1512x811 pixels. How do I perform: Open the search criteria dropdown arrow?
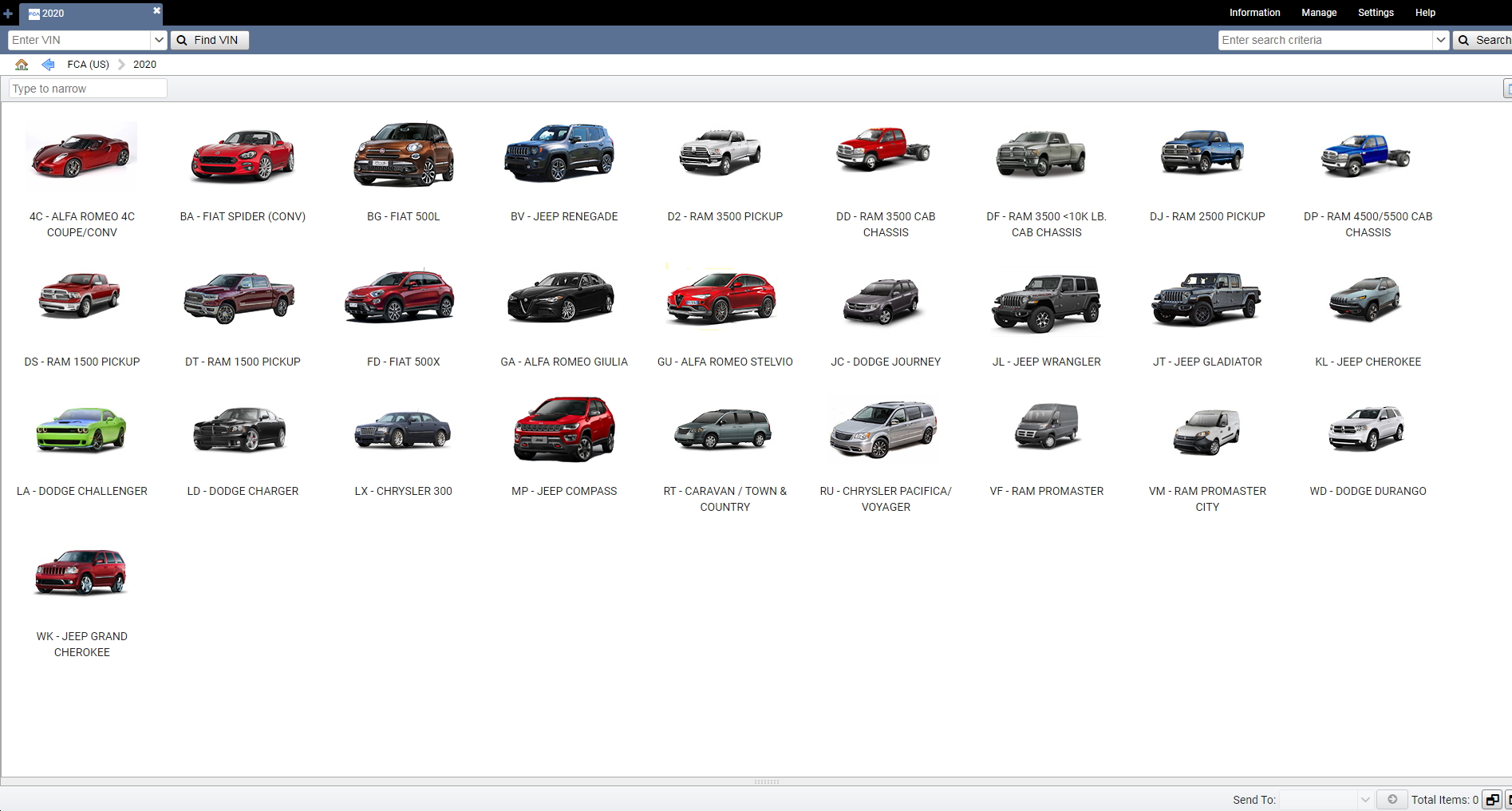(1441, 40)
